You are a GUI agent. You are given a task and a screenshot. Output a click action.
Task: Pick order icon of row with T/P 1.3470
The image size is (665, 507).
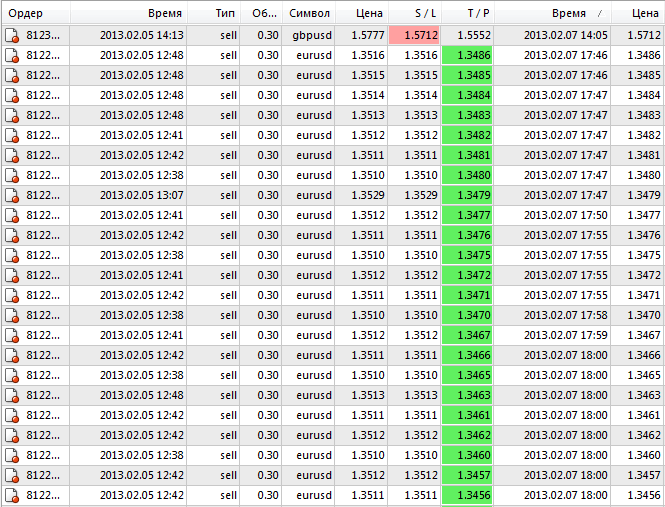tap(12, 315)
